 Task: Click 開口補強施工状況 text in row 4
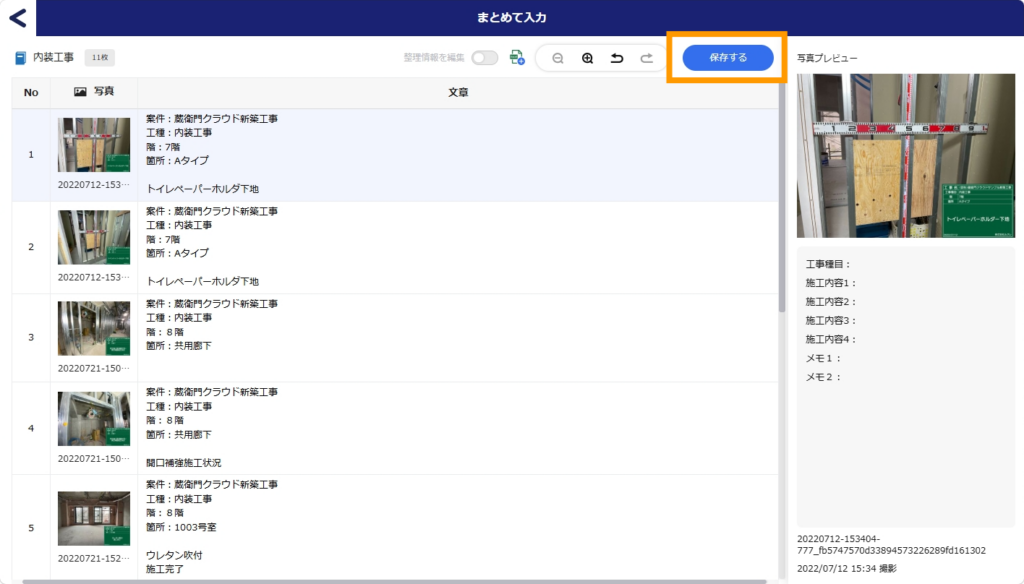[x=184, y=462]
